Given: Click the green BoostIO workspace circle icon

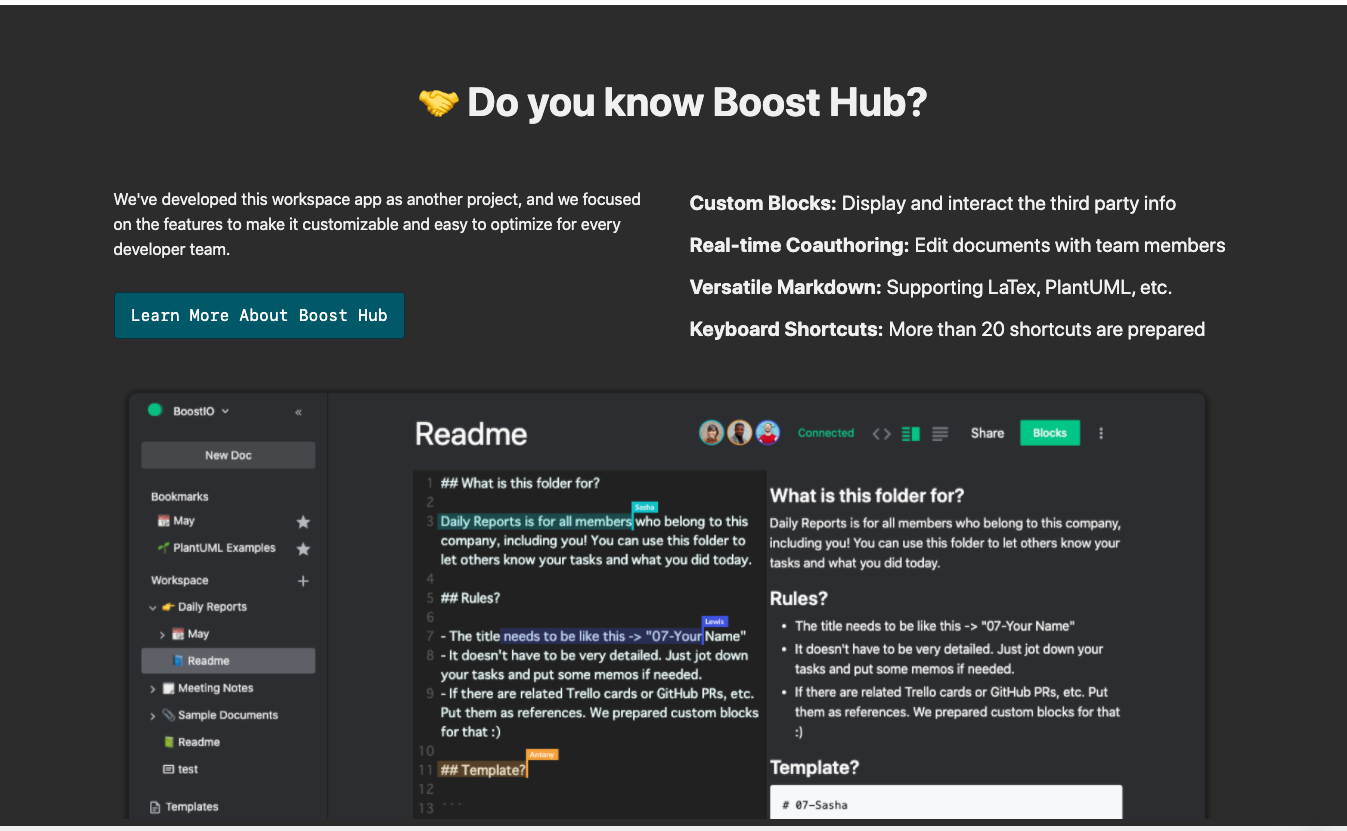Looking at the screenshot, I should click(155, 410).
